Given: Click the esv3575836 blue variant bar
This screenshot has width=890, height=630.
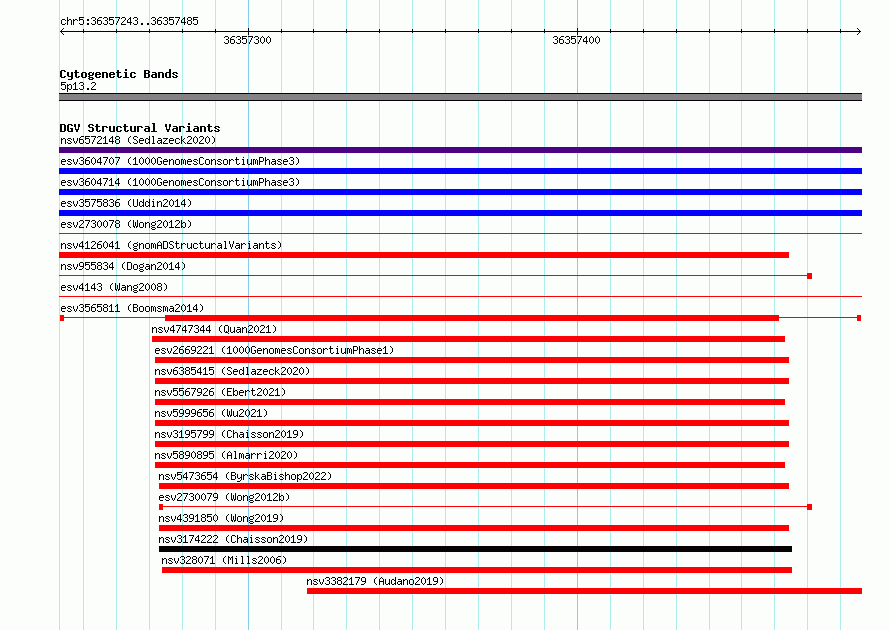Looking at the screenshot, I should (x=460, y=213).
